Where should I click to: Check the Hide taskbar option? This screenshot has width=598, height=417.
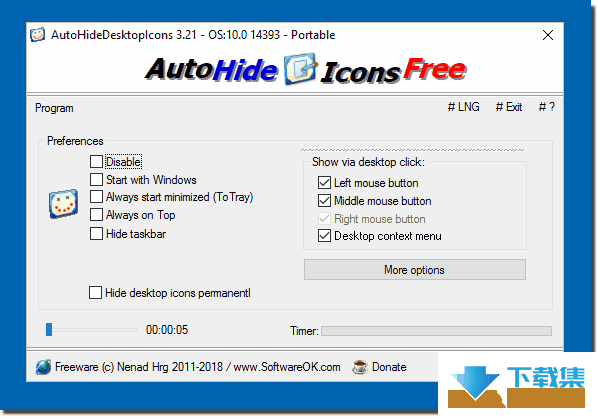pos(96,233)
